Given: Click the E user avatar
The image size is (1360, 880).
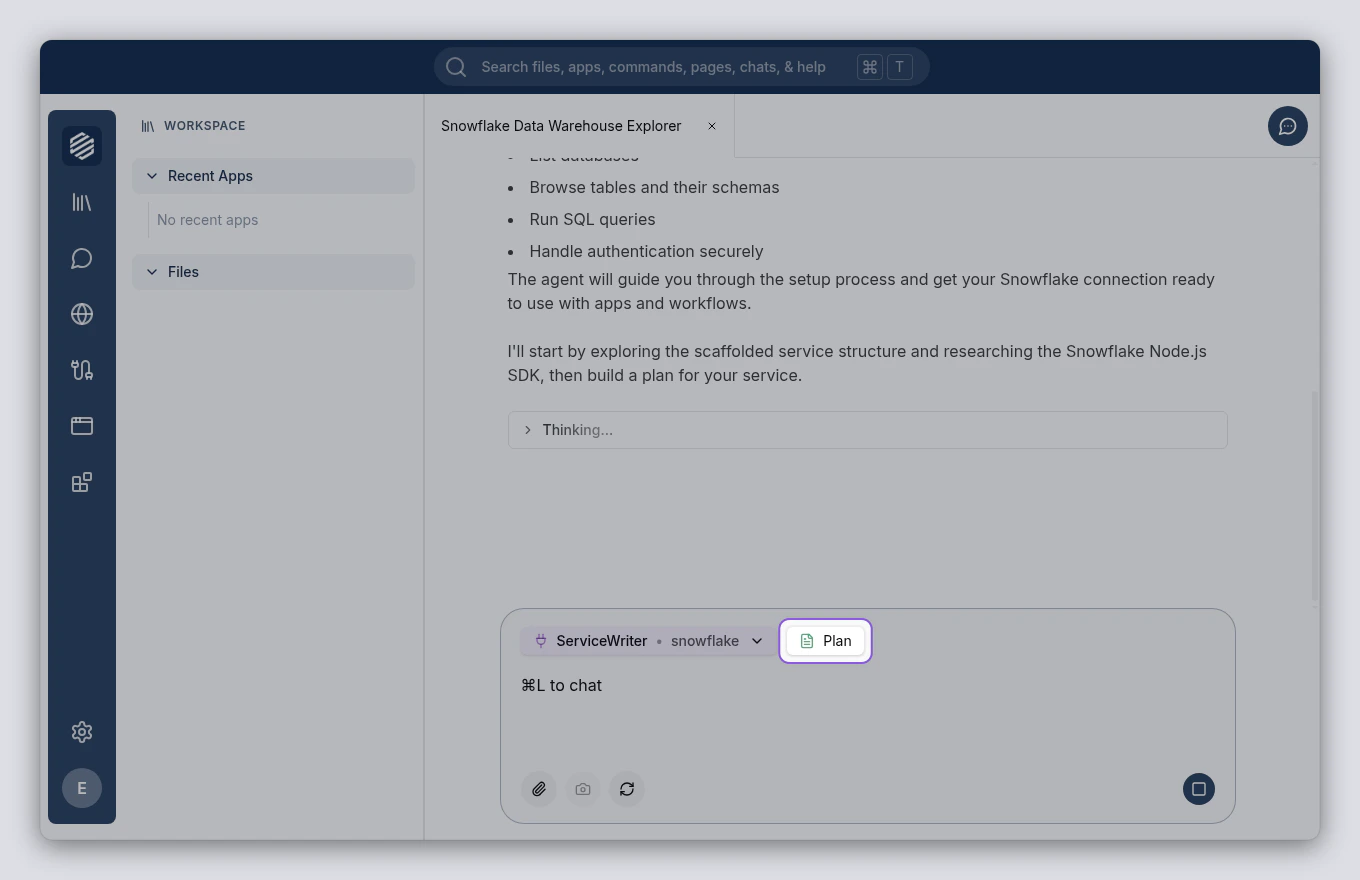Looking at the screenshot, I should point(82,788).
